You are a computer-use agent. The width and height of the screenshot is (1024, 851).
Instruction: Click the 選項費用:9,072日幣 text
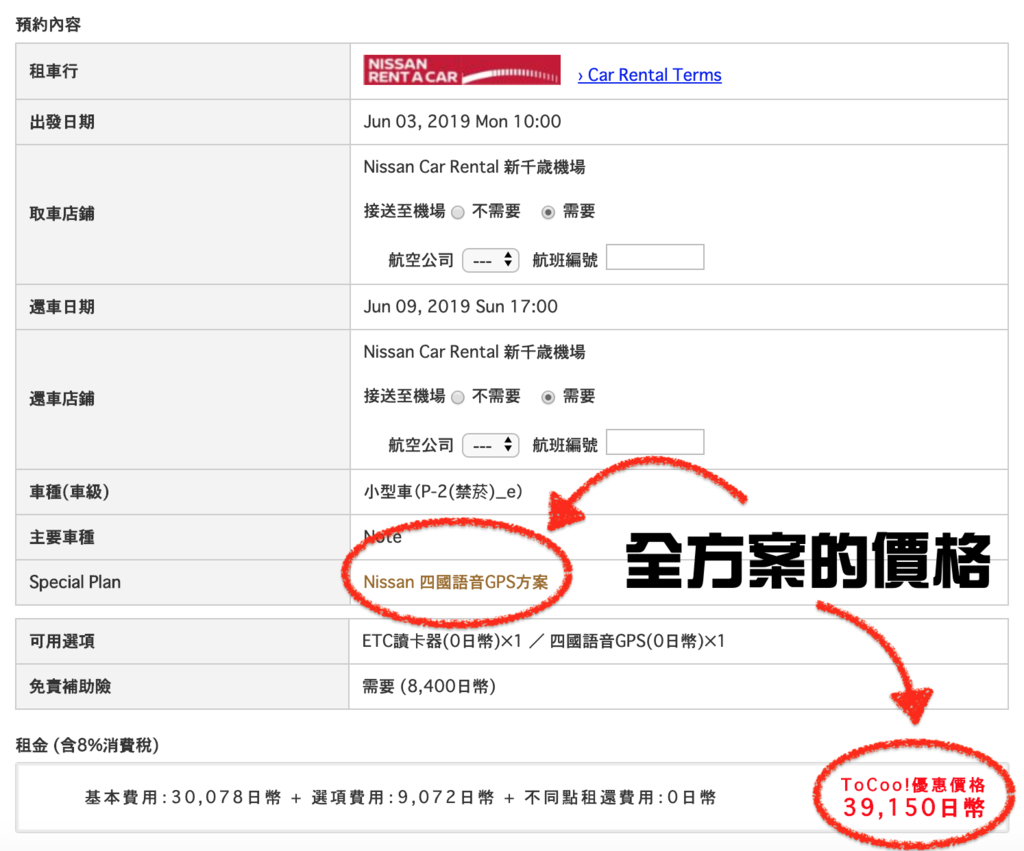click(402, 797)
